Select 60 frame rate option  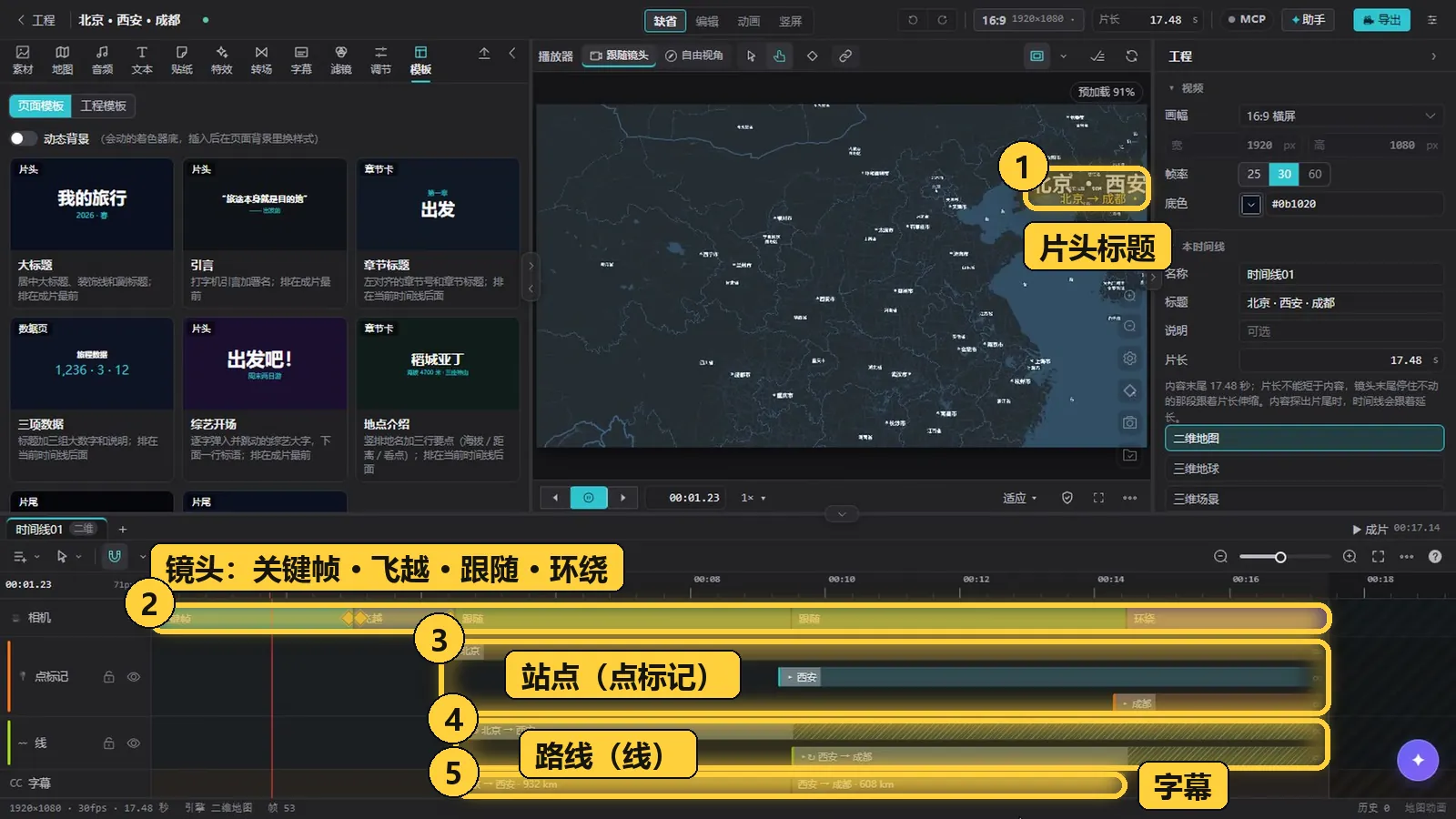tap(1315, 174)
